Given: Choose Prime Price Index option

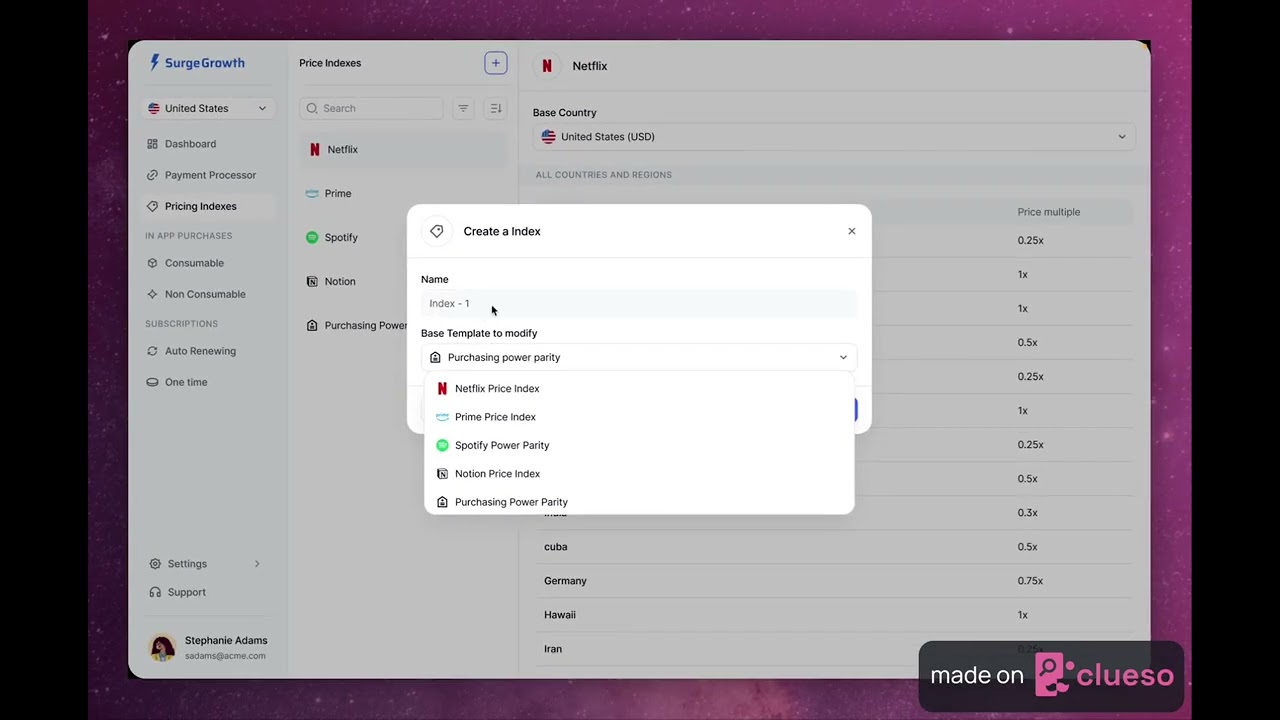Looking at the screenshot, I should (x=639, y=417).
